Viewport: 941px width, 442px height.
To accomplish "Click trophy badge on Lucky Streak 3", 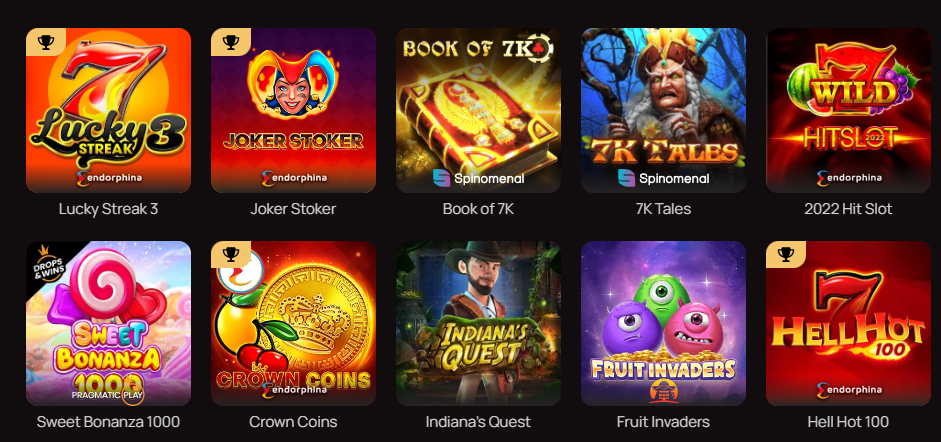I will pos(46,41).
